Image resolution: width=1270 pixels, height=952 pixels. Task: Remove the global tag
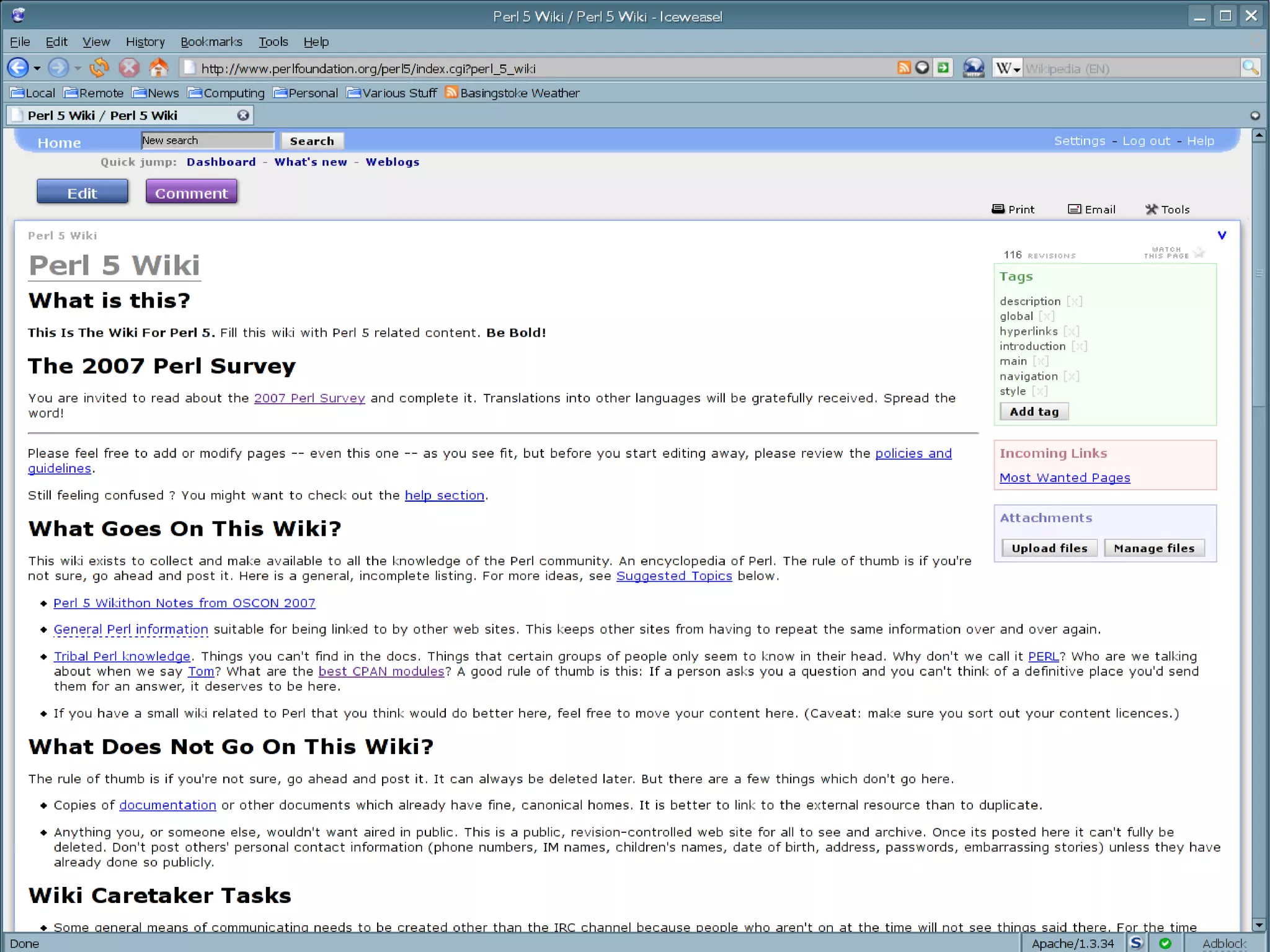tap(1047, 316)
